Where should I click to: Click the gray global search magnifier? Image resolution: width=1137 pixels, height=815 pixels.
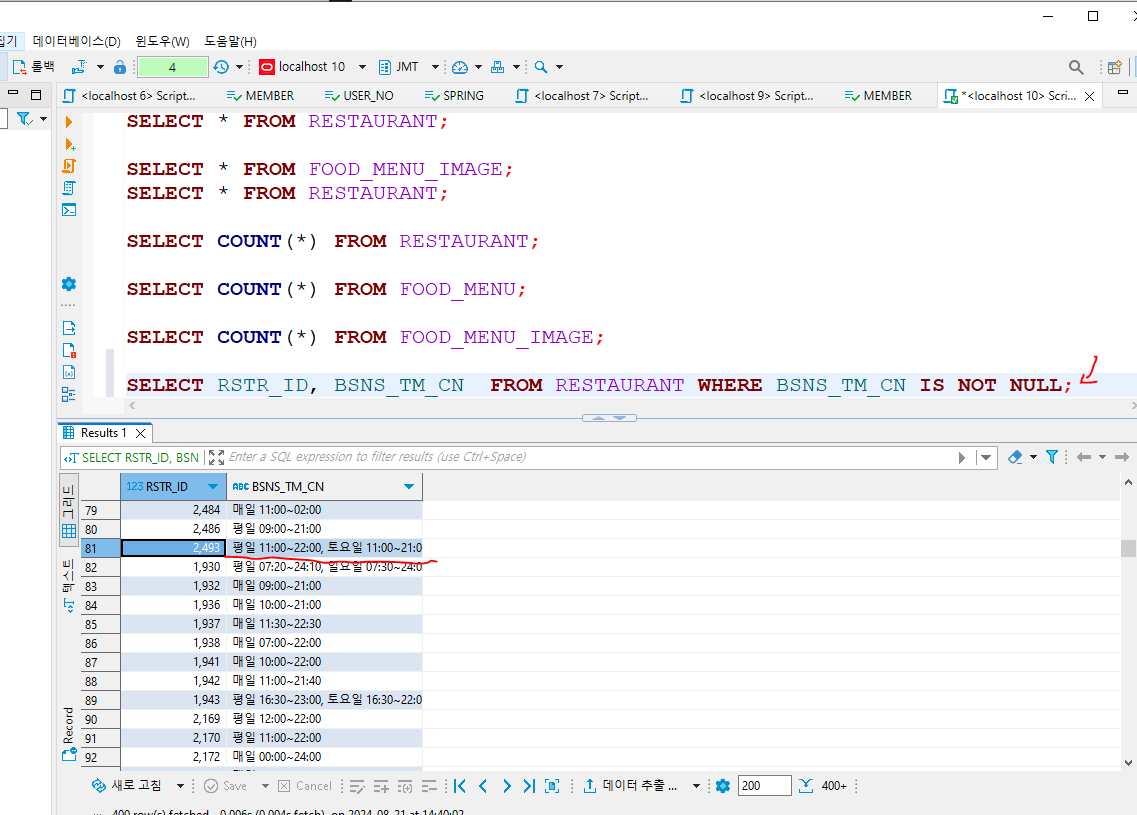1076,67
